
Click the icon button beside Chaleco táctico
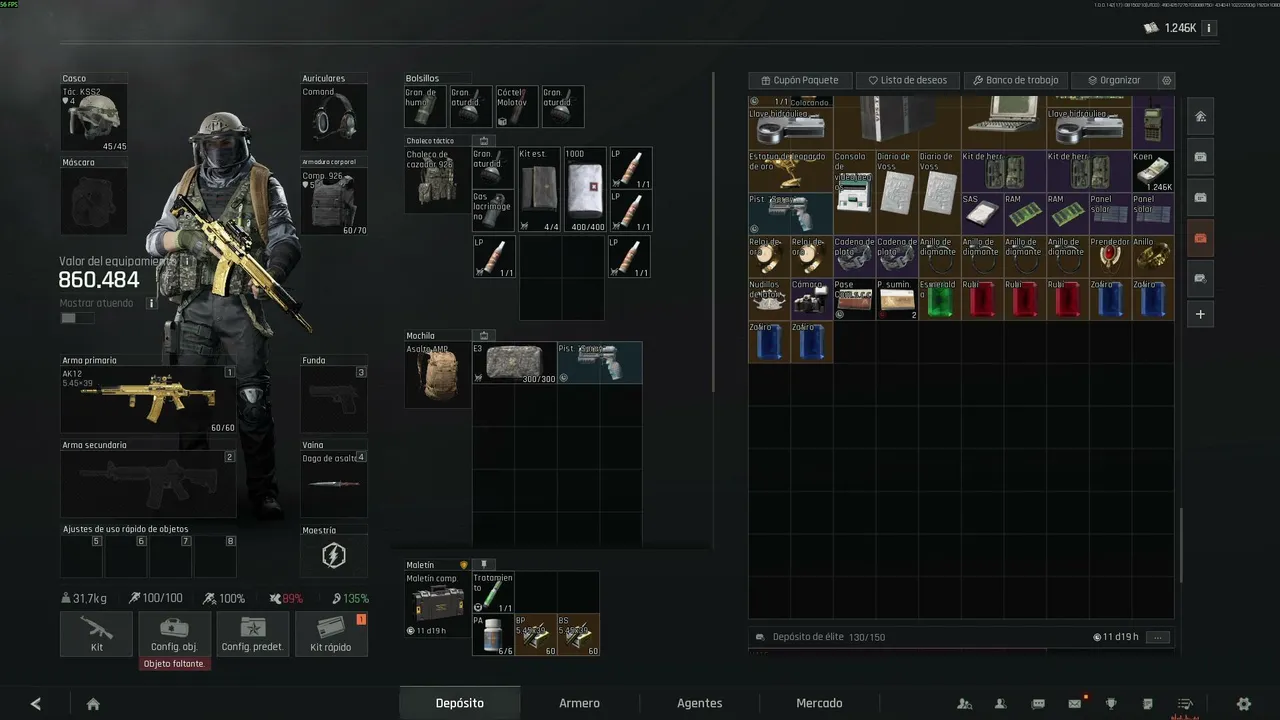click(484, 141)
